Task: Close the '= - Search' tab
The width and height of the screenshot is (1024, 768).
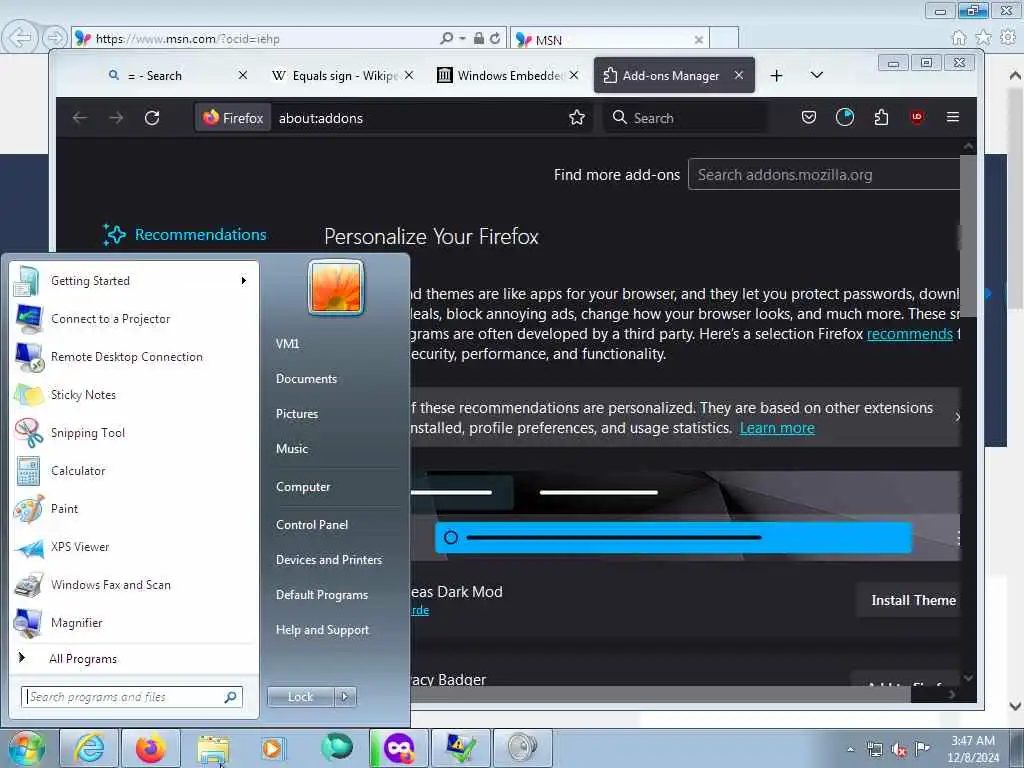Action: coord(243,75)
